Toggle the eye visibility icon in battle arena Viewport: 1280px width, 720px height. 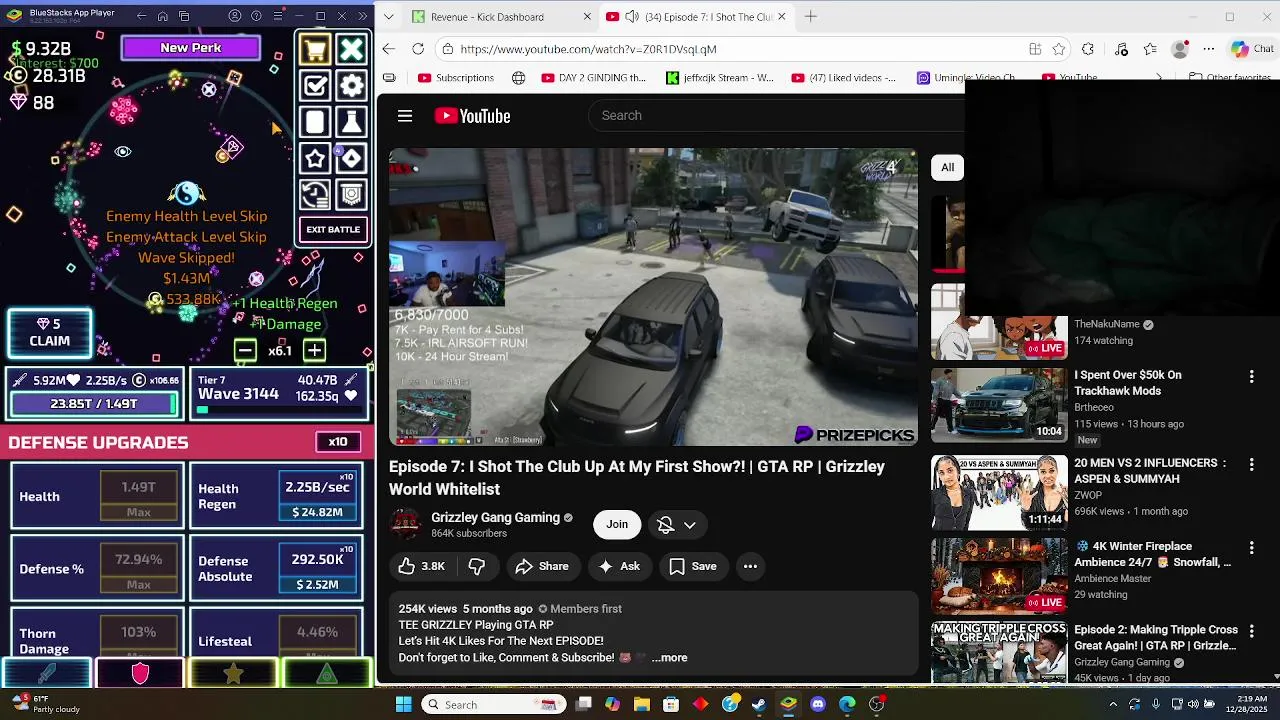[123, 151]
